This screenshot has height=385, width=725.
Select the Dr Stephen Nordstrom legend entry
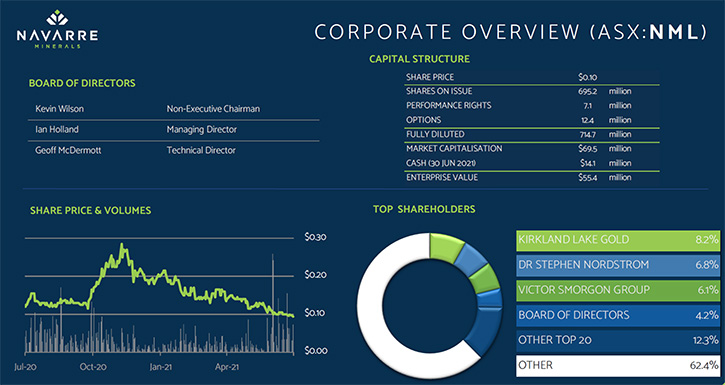point(618,265)
